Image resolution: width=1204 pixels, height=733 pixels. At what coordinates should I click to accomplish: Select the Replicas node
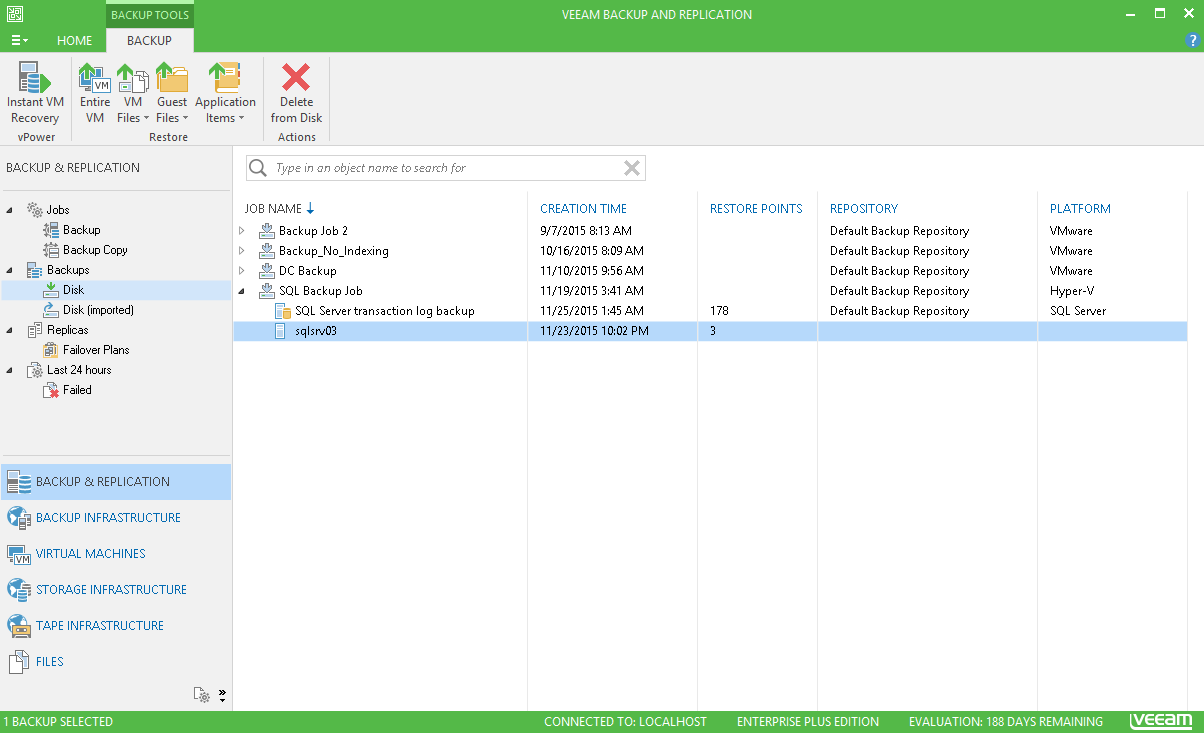click(67, 330)
